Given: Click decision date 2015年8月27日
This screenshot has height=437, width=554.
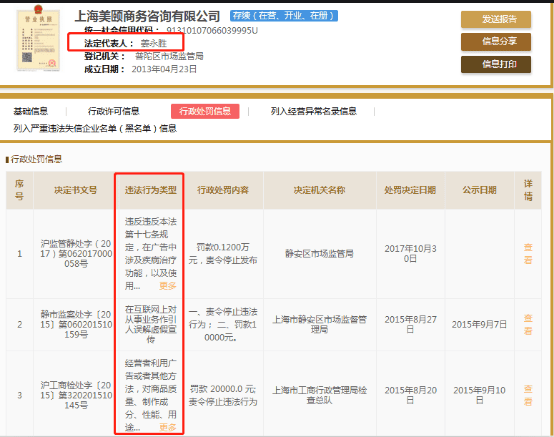Looking at the screenshot, I should 410,324.
